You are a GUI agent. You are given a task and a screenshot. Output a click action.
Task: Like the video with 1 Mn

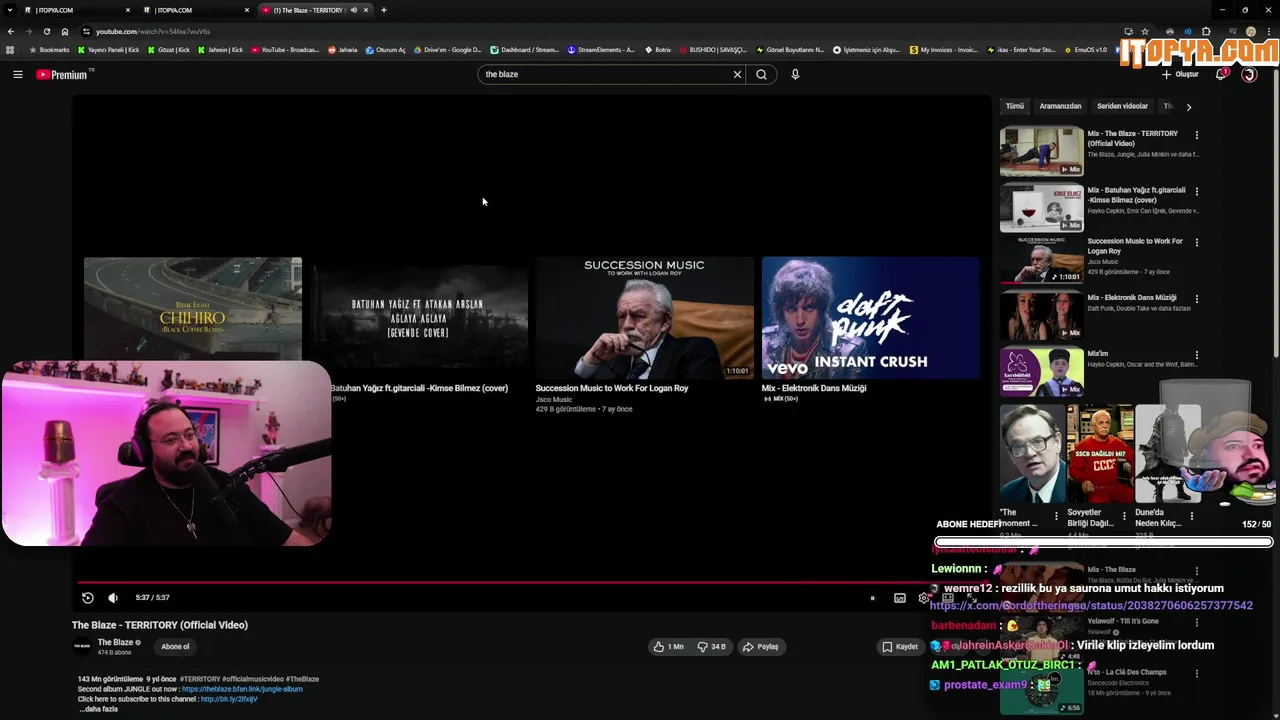pyautogui.click(x=667, y=647)
